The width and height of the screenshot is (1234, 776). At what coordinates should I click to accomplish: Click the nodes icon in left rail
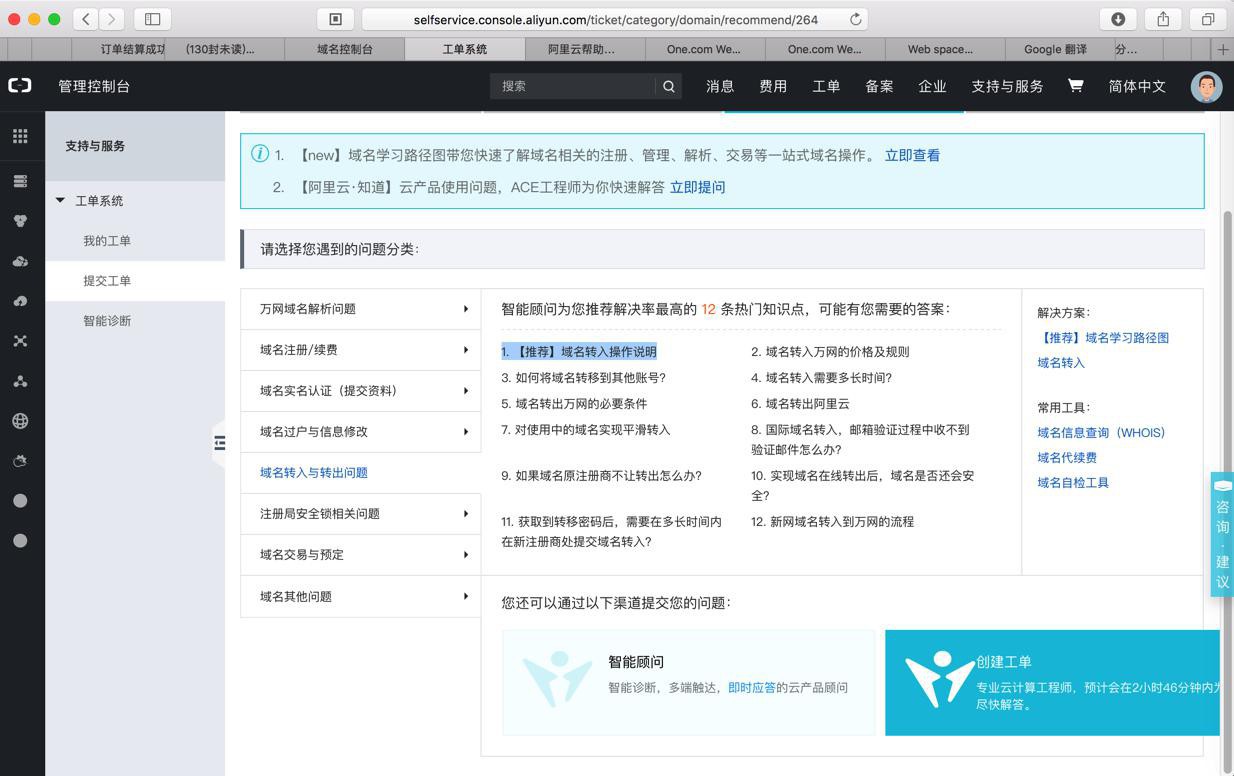tap(20, 381)
